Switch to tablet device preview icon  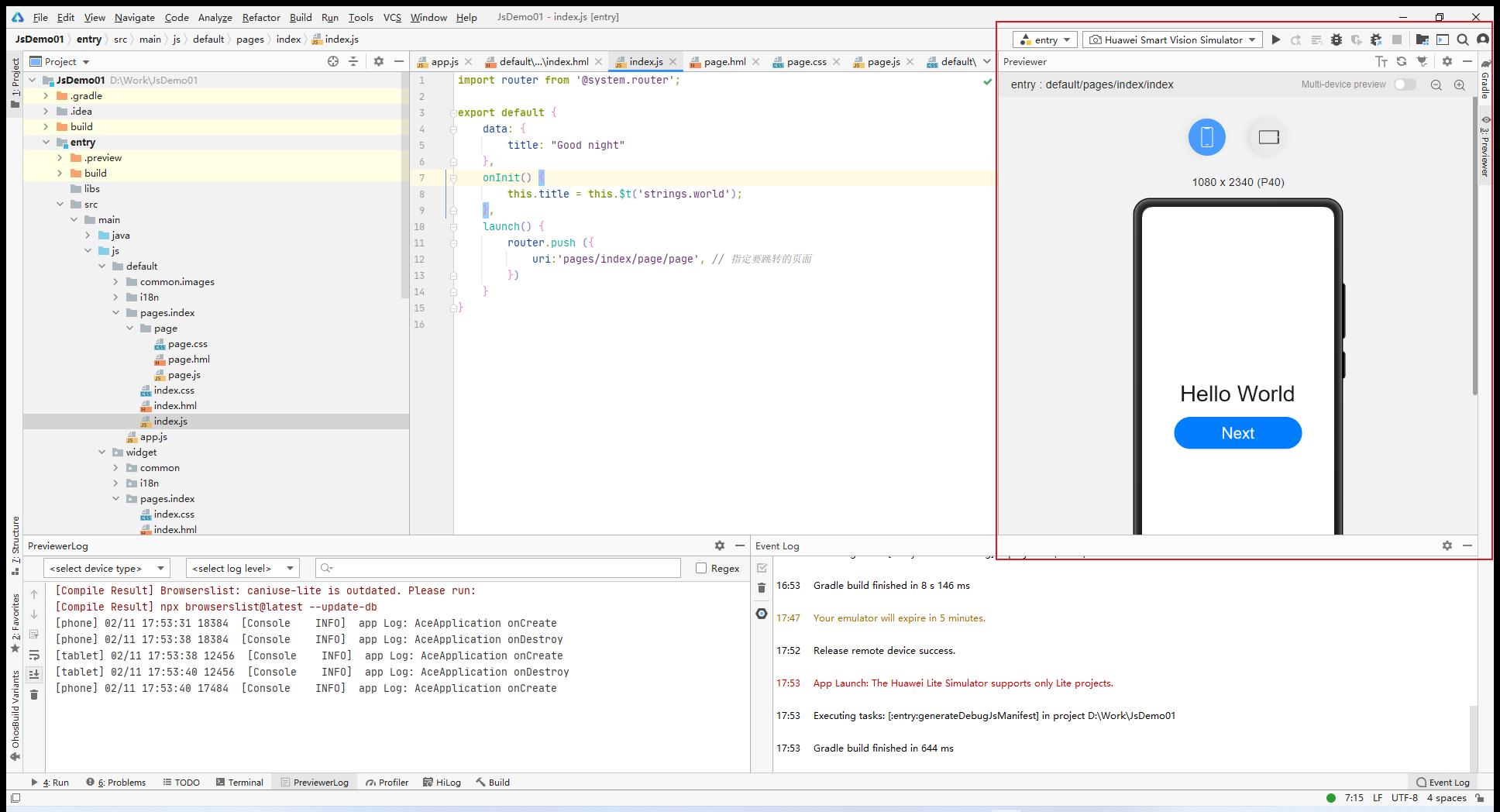(x=1268, y=137)
